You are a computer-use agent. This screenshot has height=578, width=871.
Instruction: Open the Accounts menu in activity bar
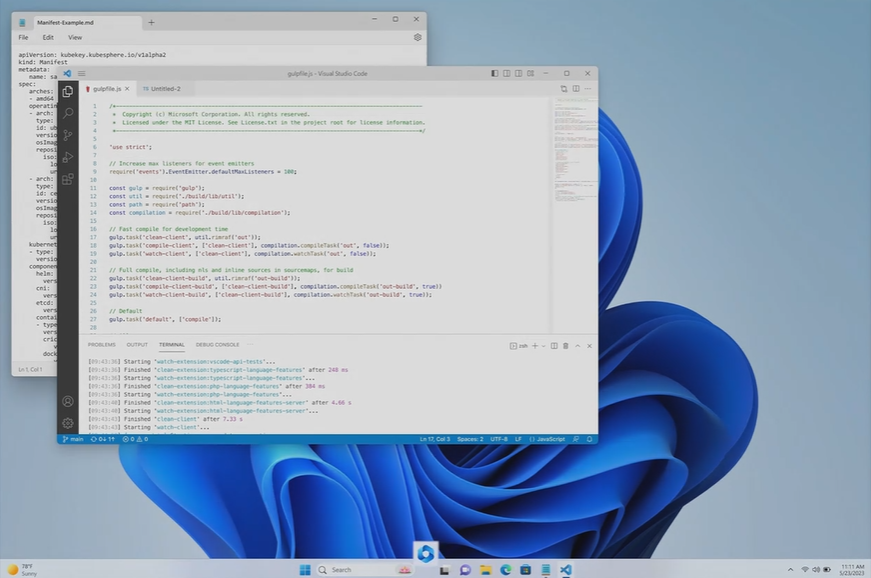coord(68,401)
